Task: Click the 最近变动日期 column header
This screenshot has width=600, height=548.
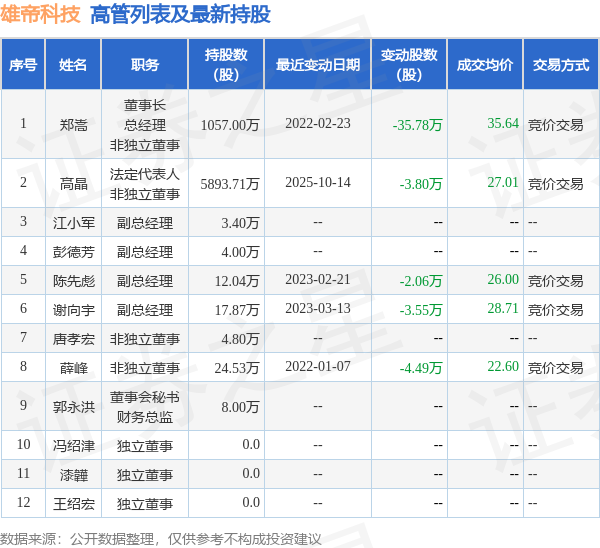Action: click(318, 65)
